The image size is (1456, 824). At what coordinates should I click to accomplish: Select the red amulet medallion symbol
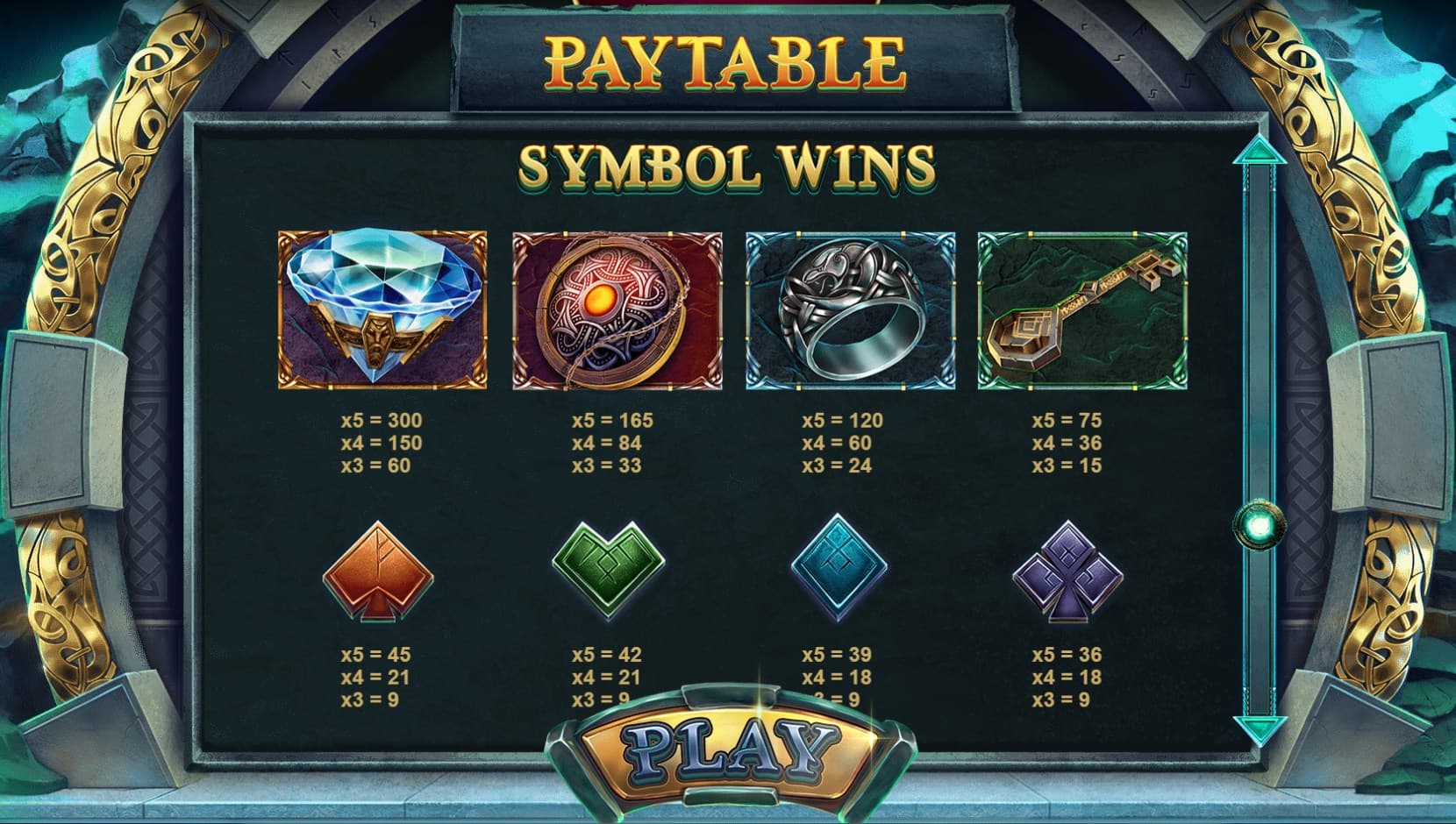pos(617,310)
